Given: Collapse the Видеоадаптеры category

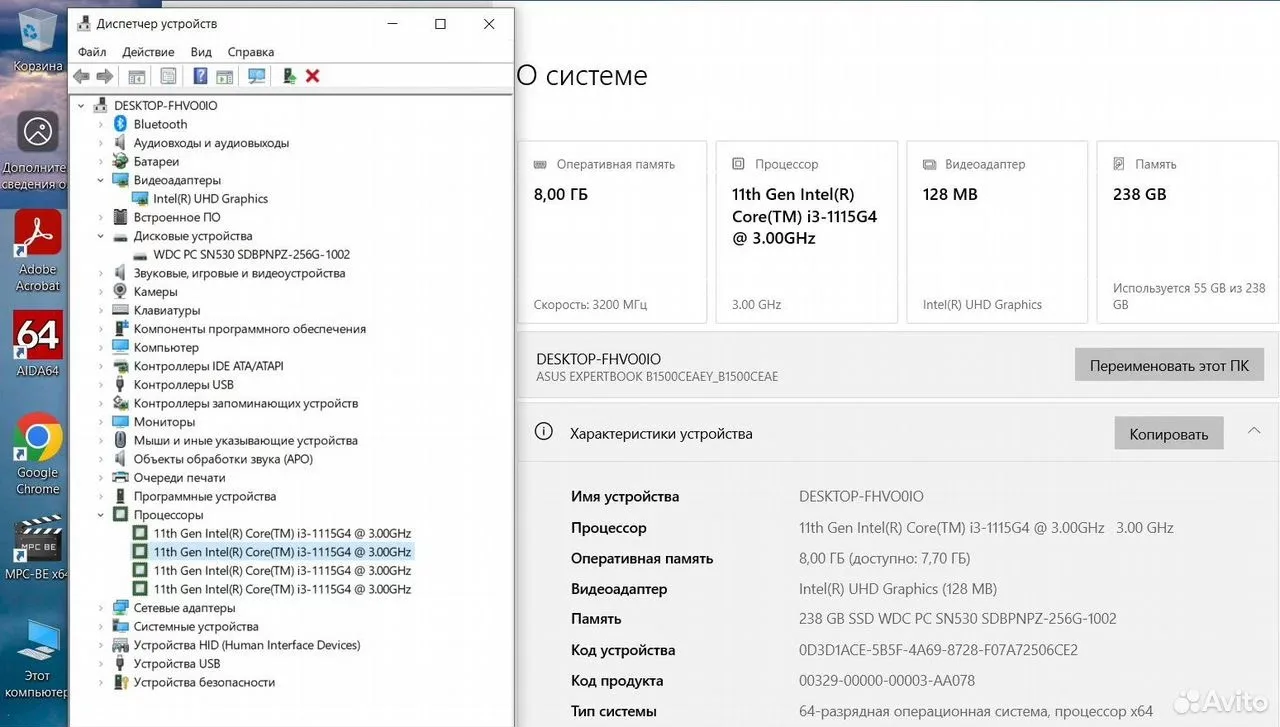Looking at the screenshot, I should coord(100,180).
